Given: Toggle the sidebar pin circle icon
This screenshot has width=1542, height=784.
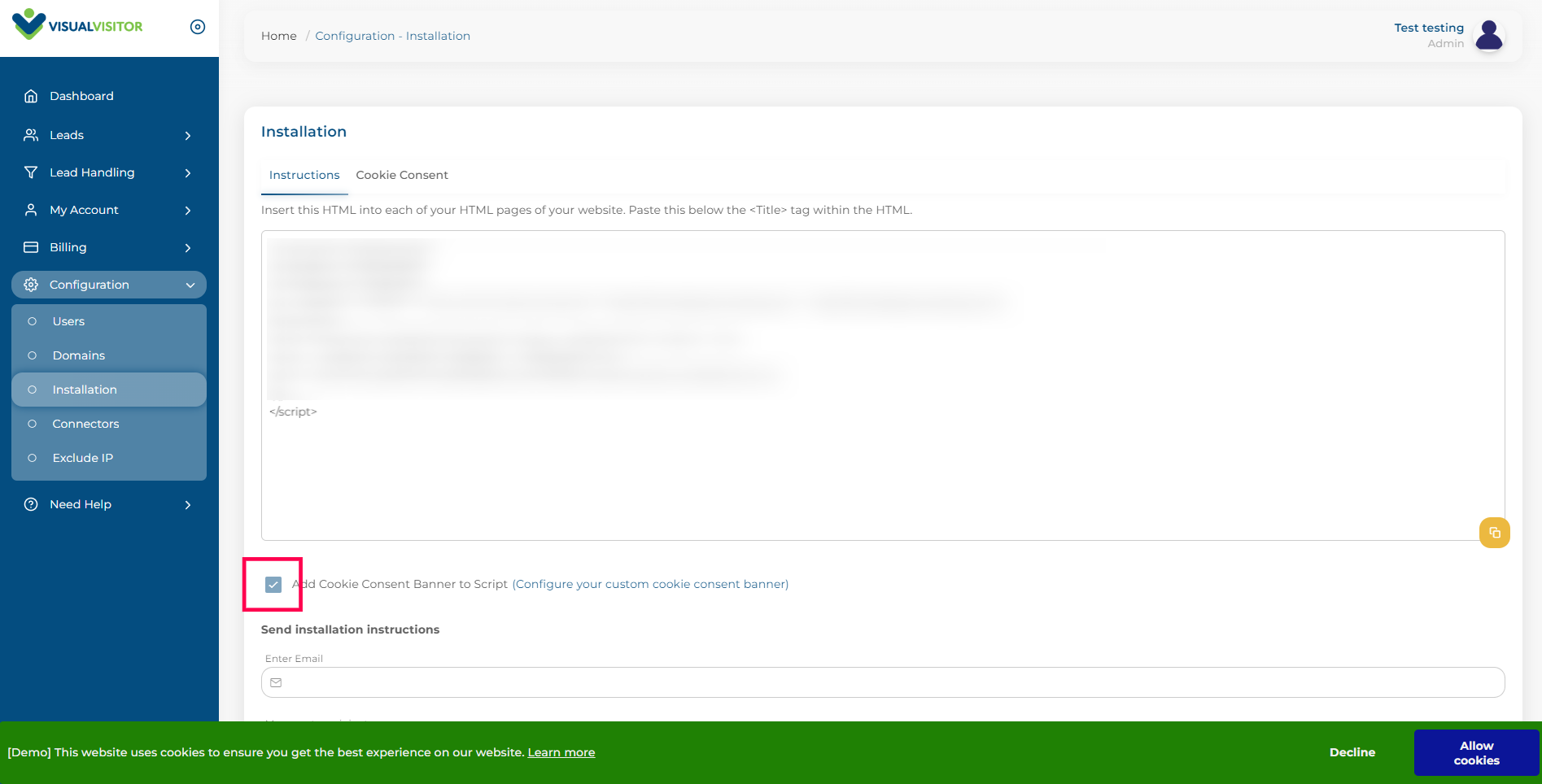Looking at the screenshot, I should click(x=198, y=27).
